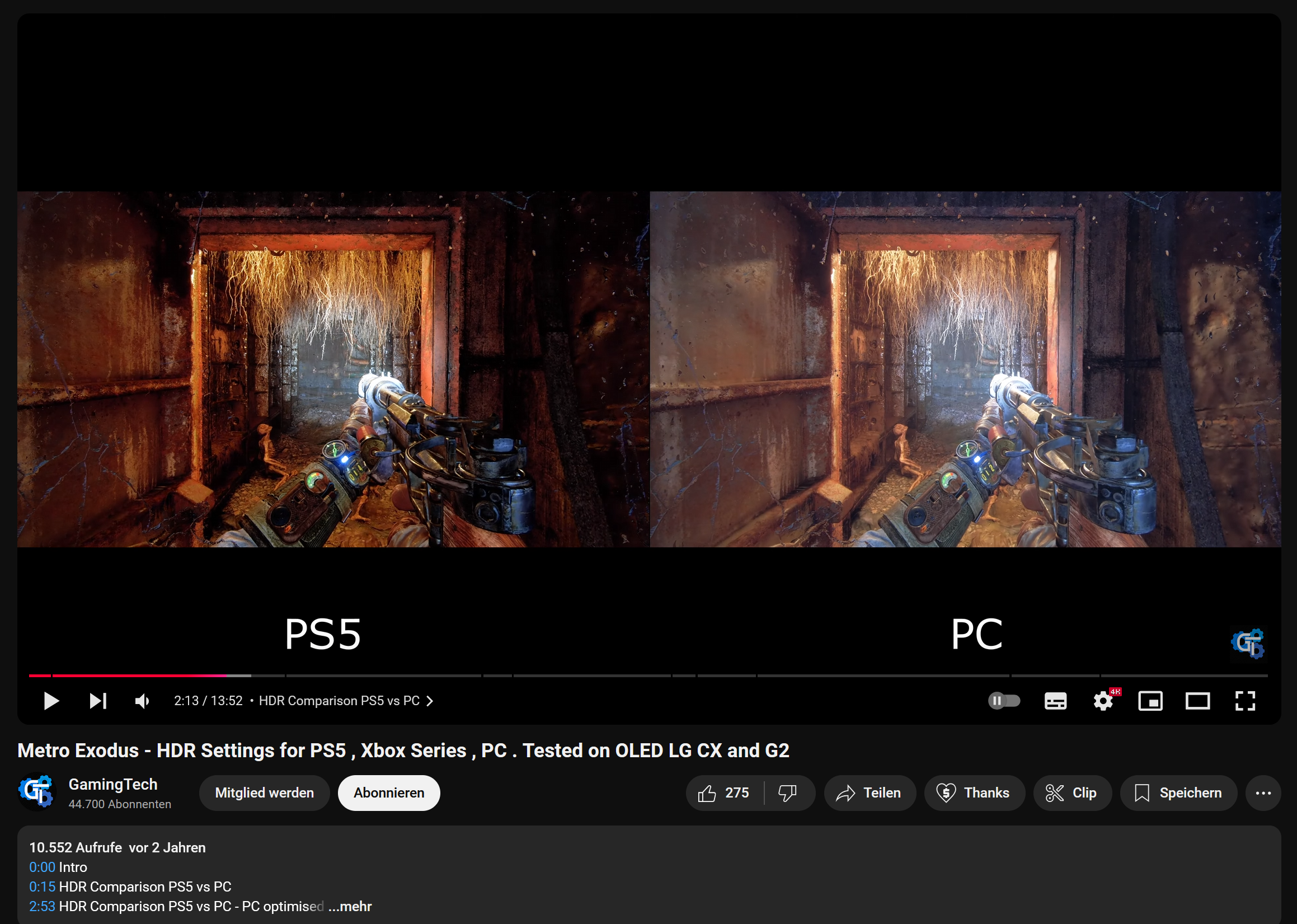Turn on subtitles/captions

1055,701
